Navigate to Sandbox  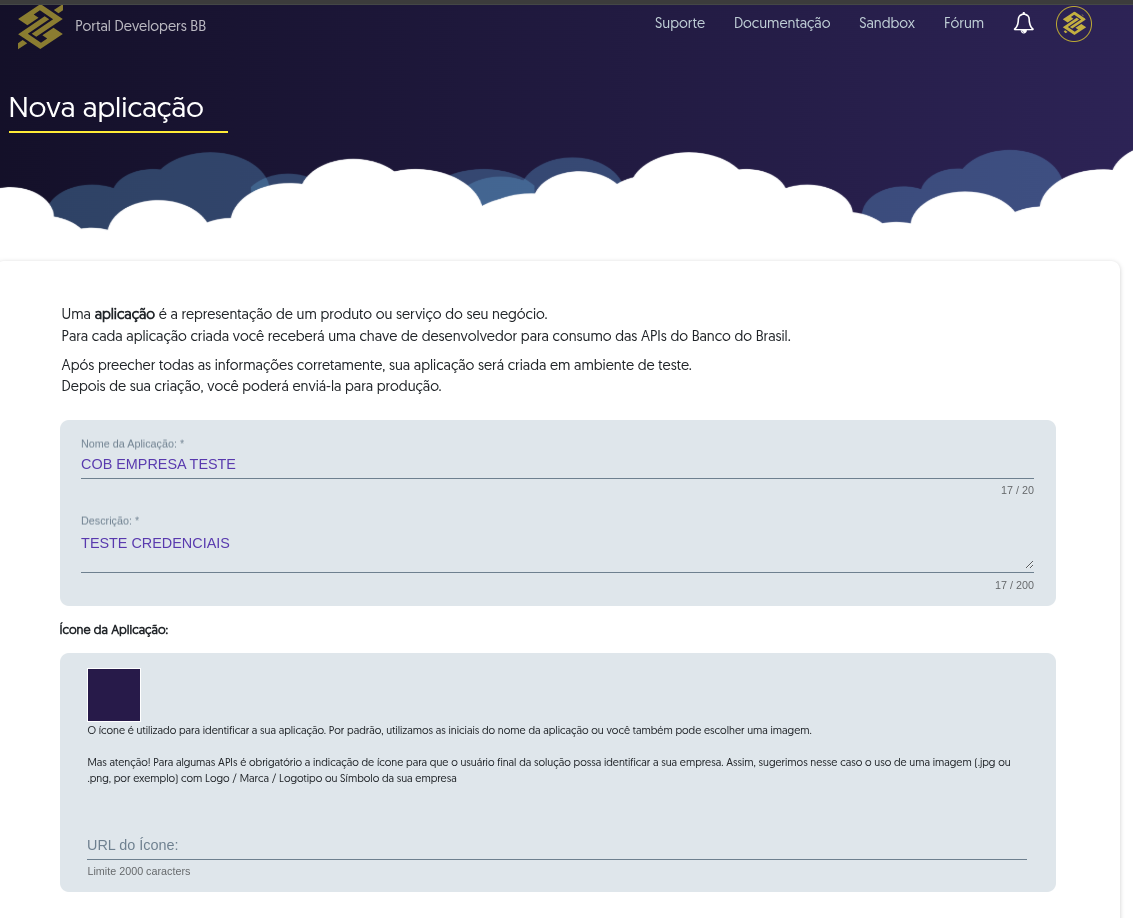click(x=887, y=23)
